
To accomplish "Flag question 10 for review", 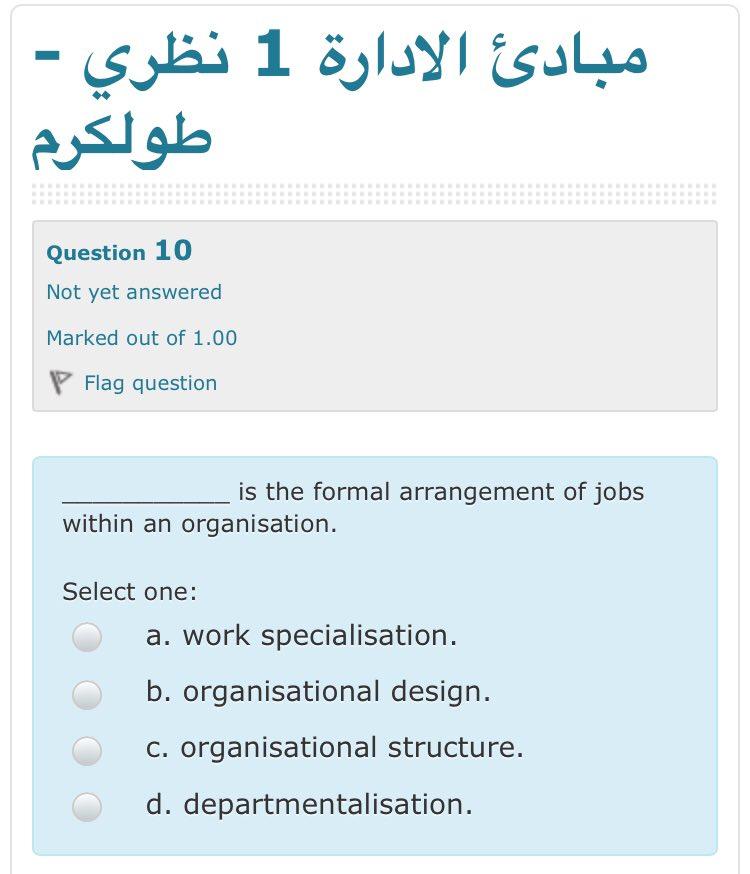I will click(152, 383).
